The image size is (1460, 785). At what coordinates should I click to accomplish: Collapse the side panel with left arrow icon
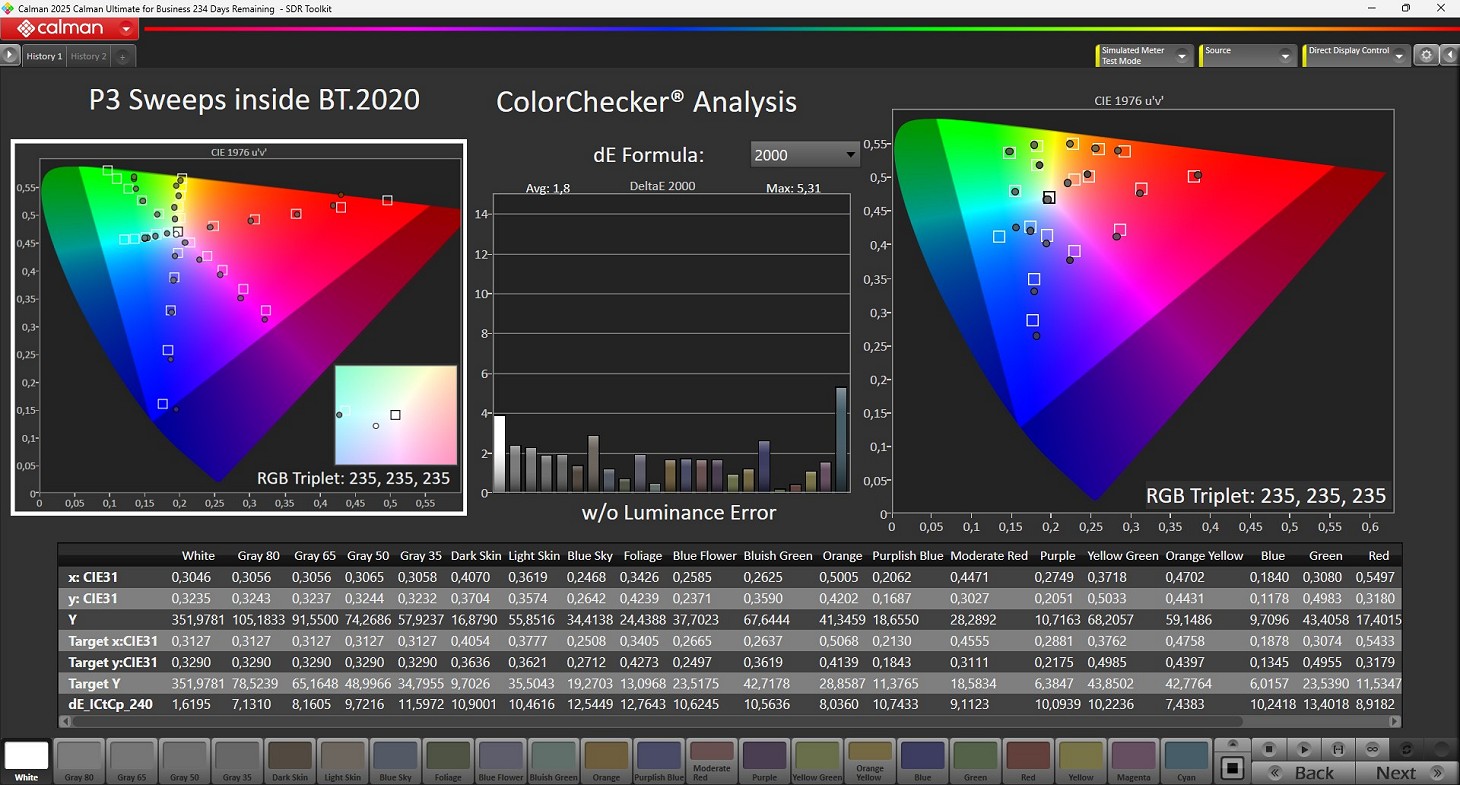point(1449,56)
